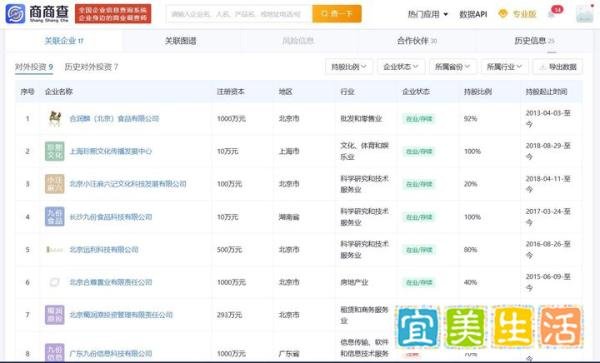Image resolution: width=600 pixels, height=363 pixels.
Task: Click the 持股起止时间 column header
Action: pyautogui.click(x=546, y=91)
